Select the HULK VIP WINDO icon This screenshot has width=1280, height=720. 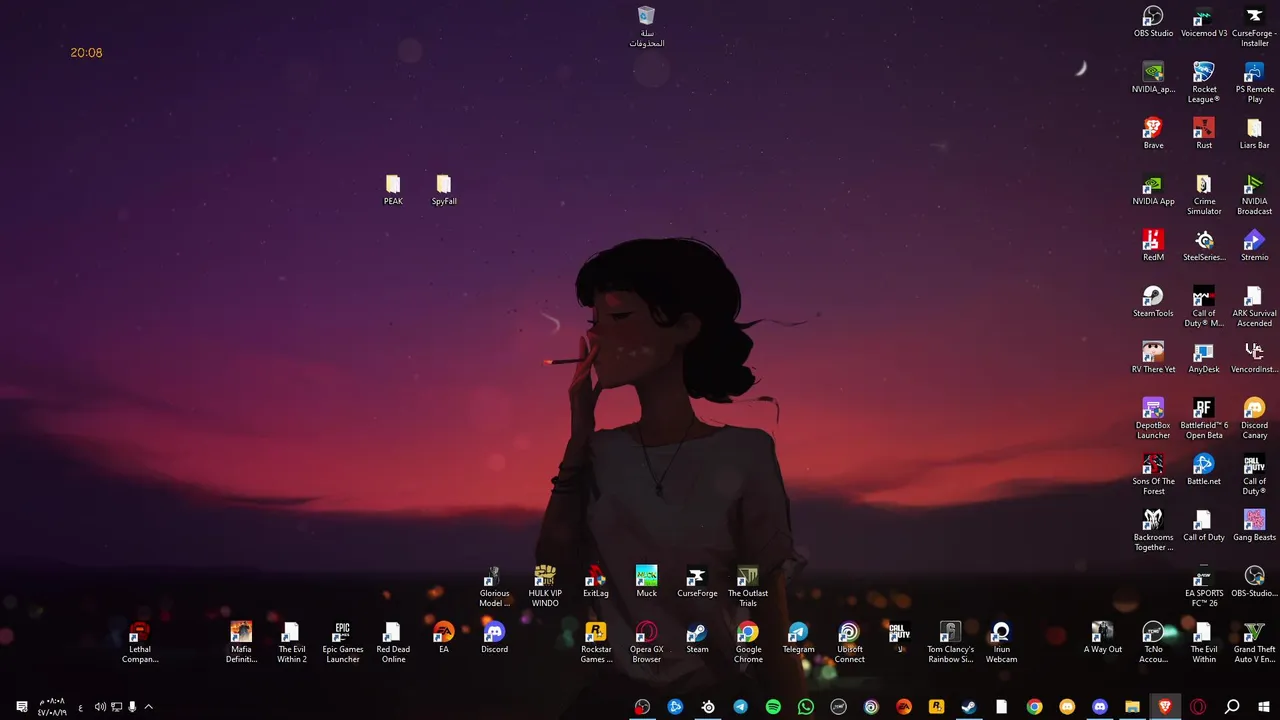545,587
